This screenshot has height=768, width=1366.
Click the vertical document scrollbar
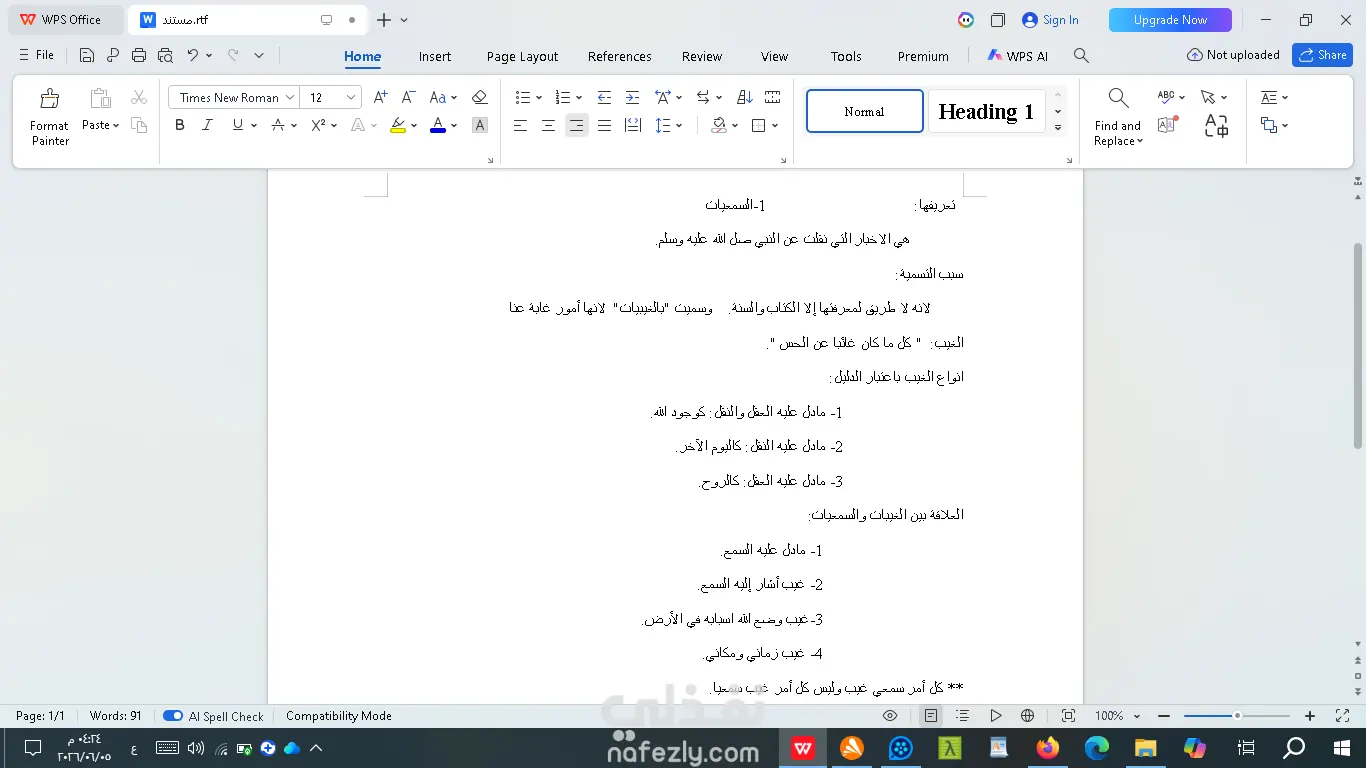point(1357,345)
